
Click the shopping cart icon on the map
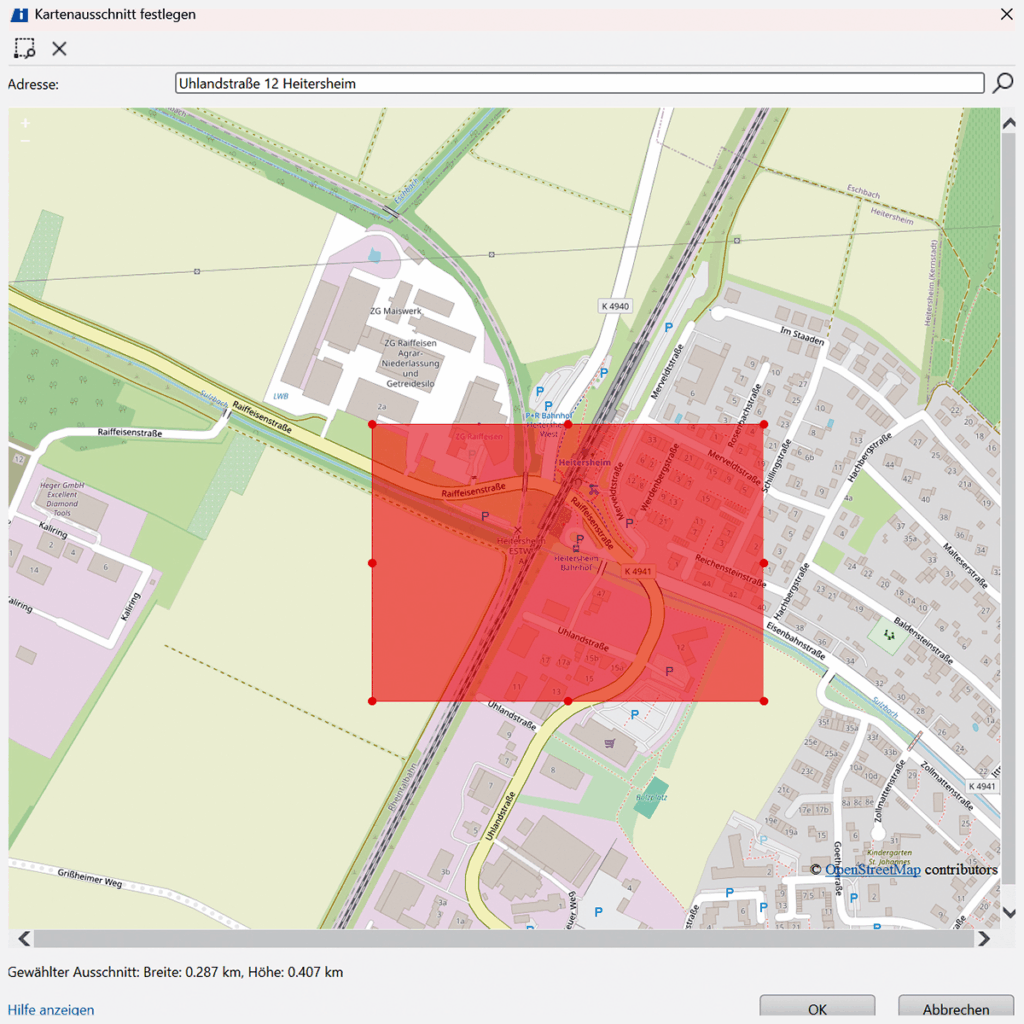pos(610,743)
